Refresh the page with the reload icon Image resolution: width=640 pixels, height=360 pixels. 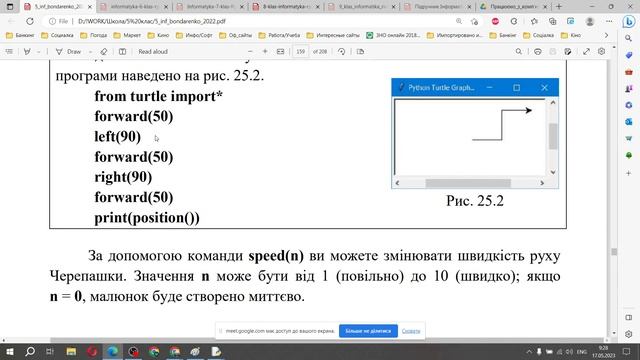coord(30,21)
